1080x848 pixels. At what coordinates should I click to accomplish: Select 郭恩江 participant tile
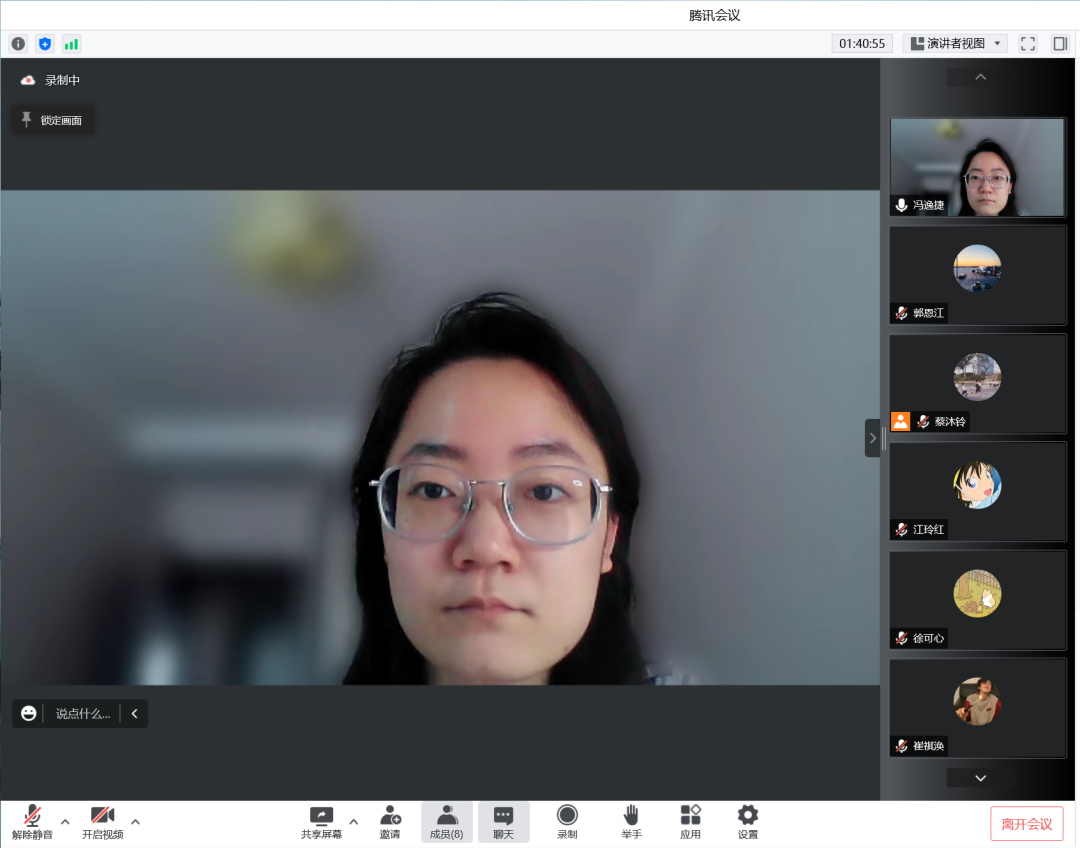[977, 276]
